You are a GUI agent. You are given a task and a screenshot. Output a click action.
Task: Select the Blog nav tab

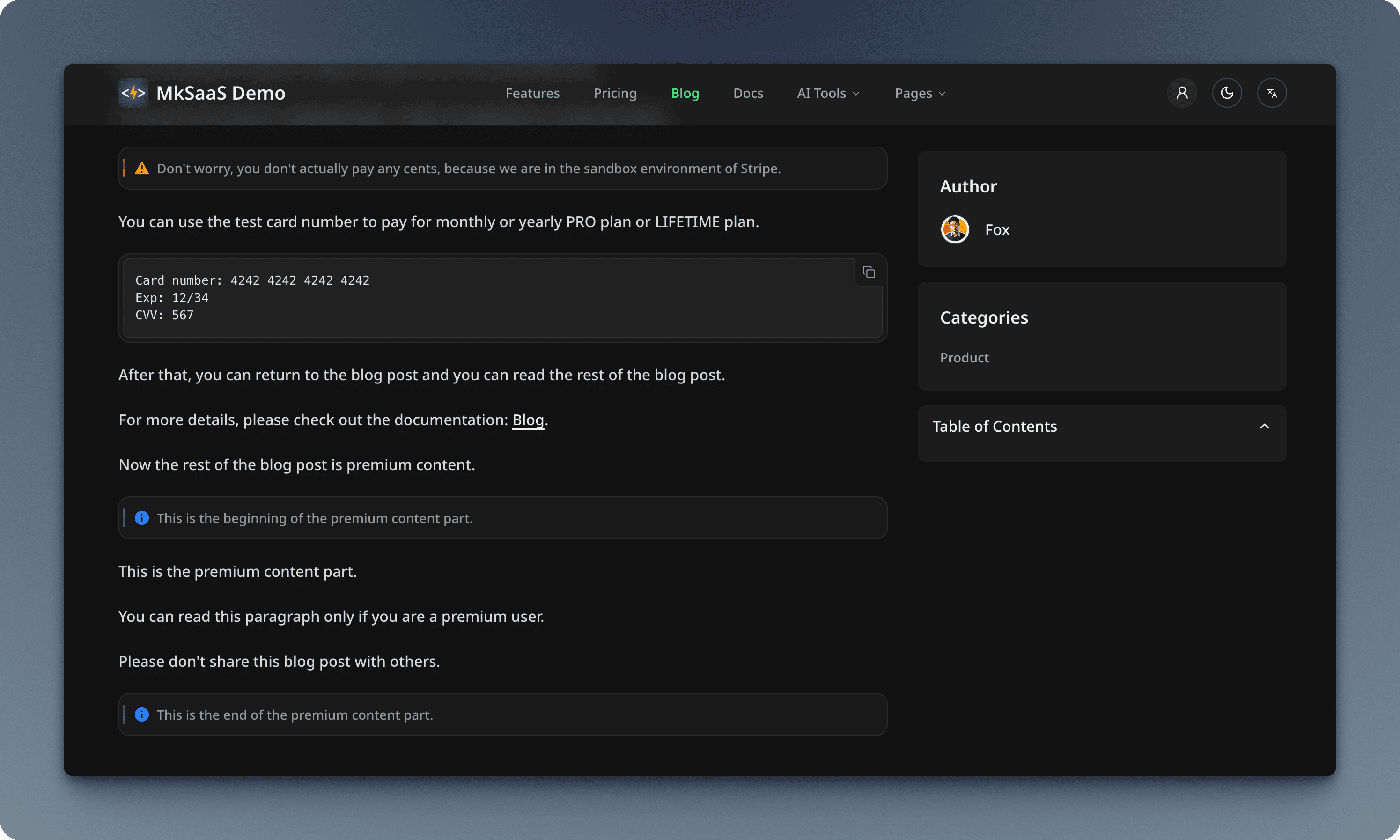(x=685, y=93)
